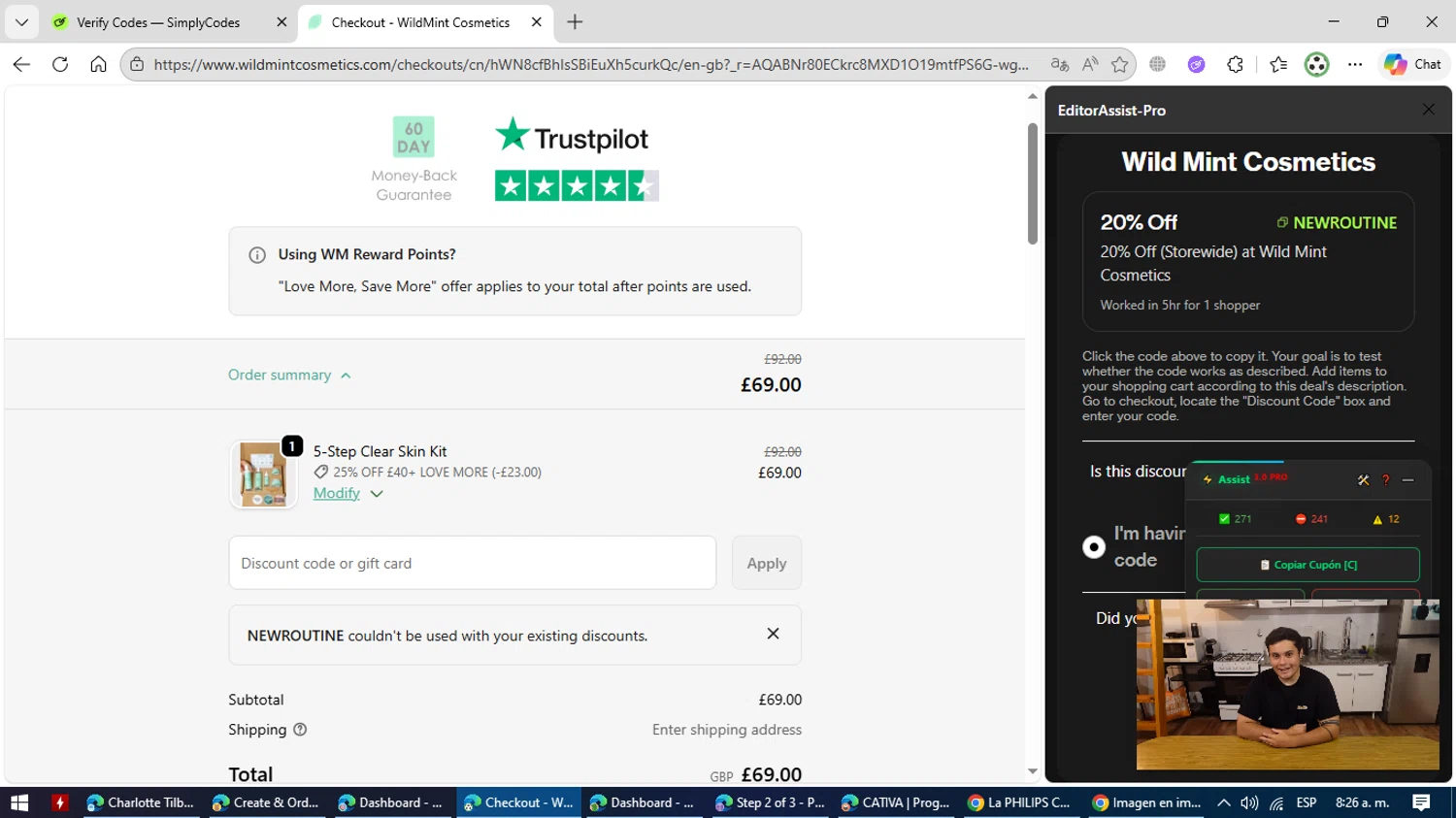Viewport: 1456px width, 818px height.
Task: Click the Apply discount button
Action: click(x=767, y=563)
